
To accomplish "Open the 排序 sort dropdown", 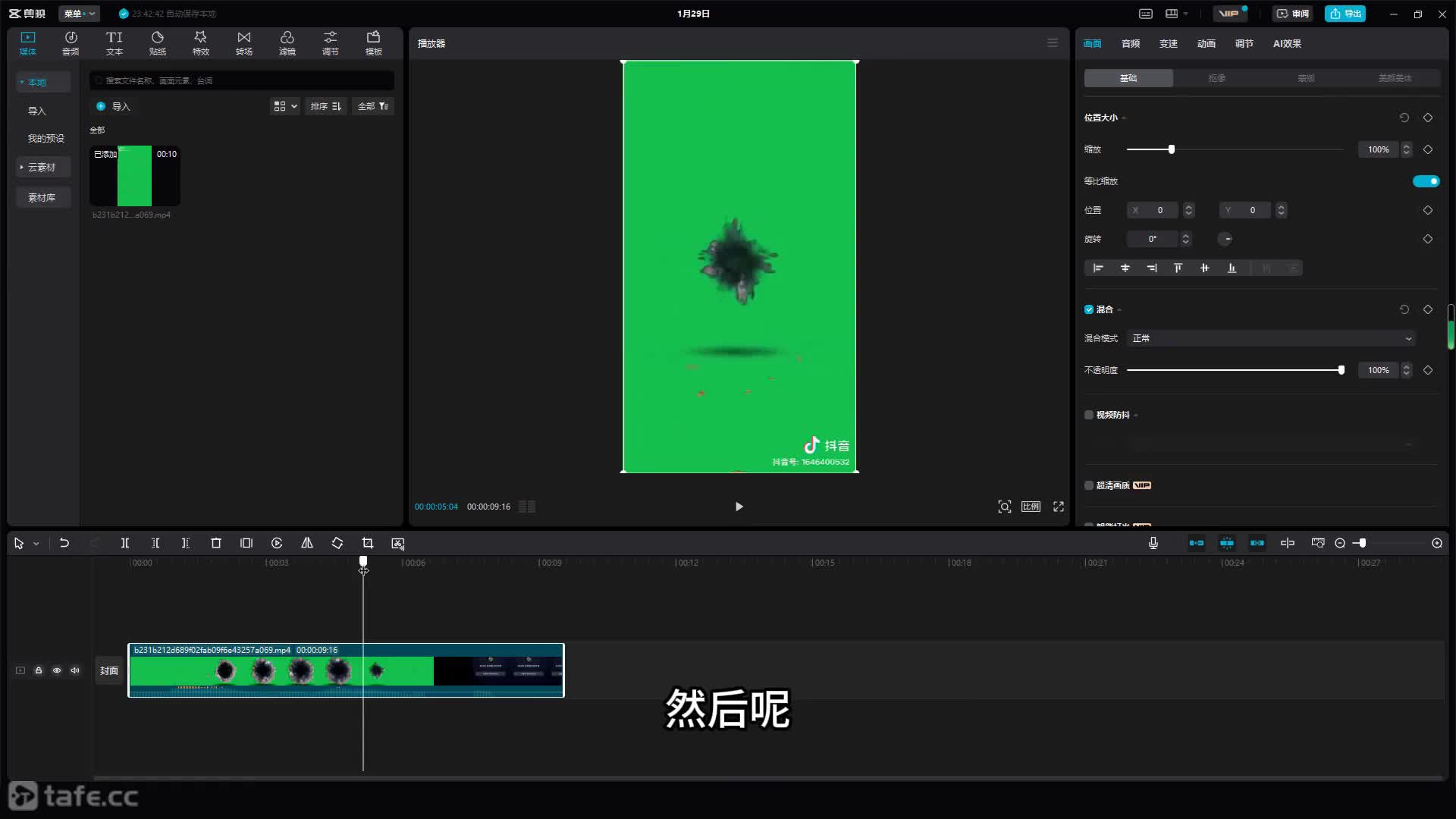I will pos(326,106).
